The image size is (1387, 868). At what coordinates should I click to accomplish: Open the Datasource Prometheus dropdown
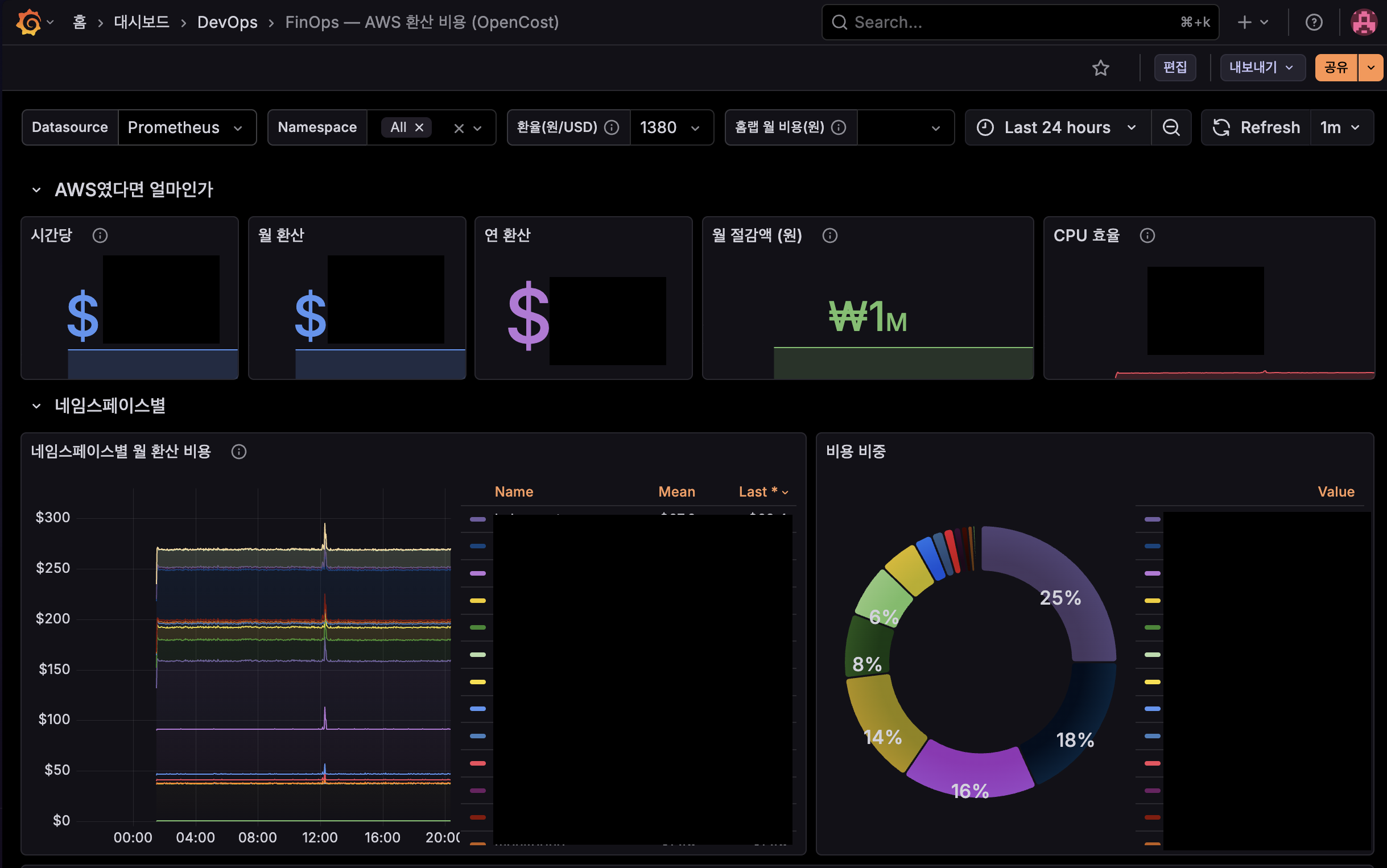(187, 127)
